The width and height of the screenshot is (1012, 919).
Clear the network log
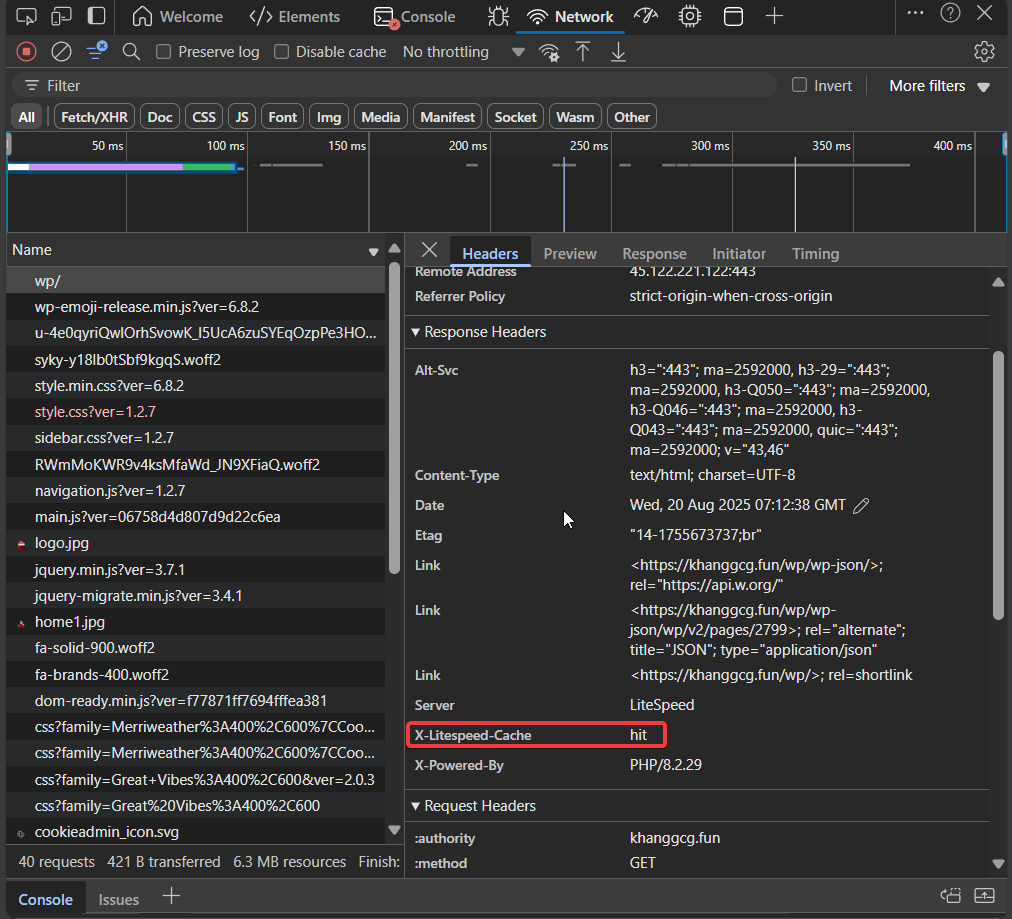click(61, 52)
